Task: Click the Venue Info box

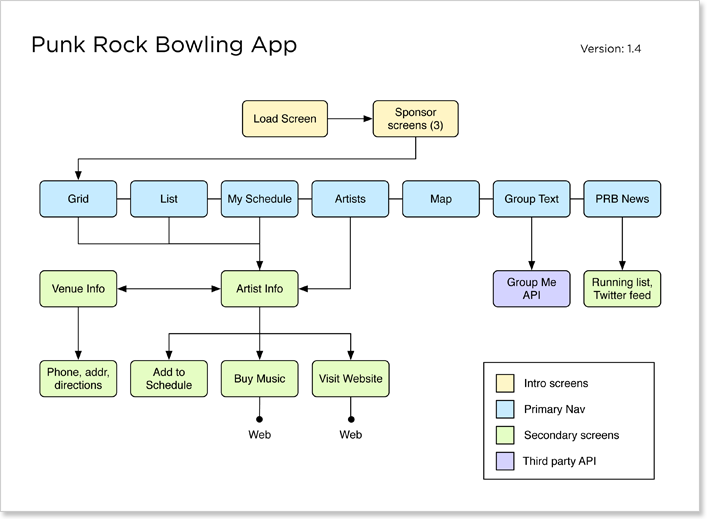Action: tap(78, 289)
